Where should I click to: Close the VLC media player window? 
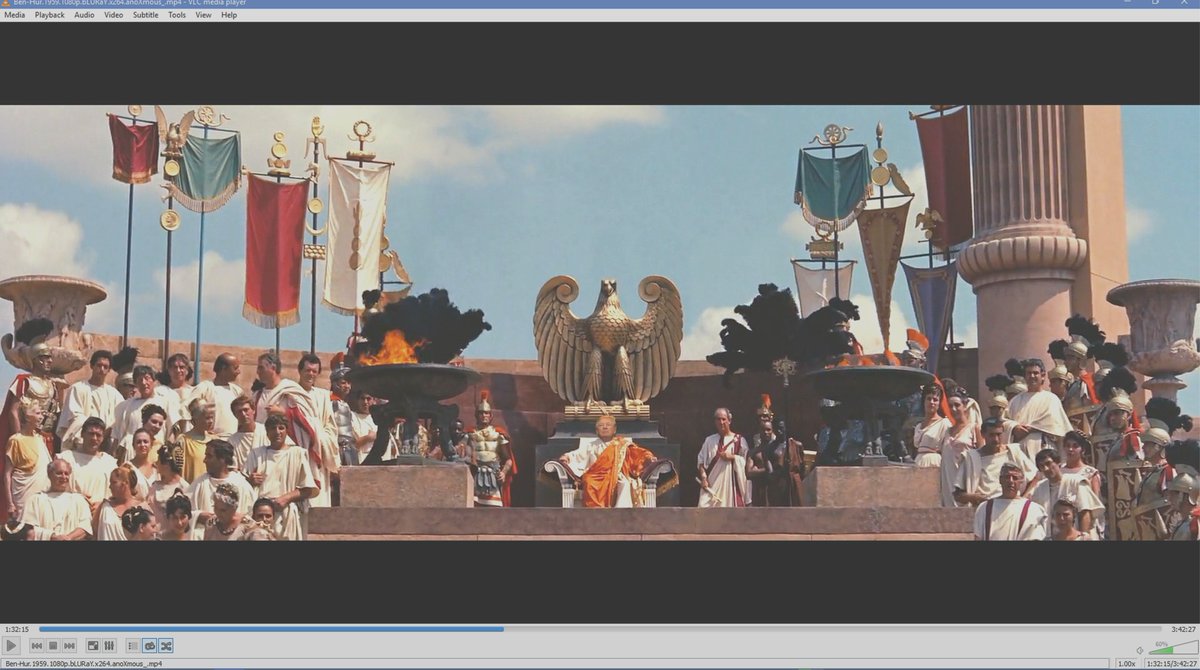click(x=1186, y=3)
